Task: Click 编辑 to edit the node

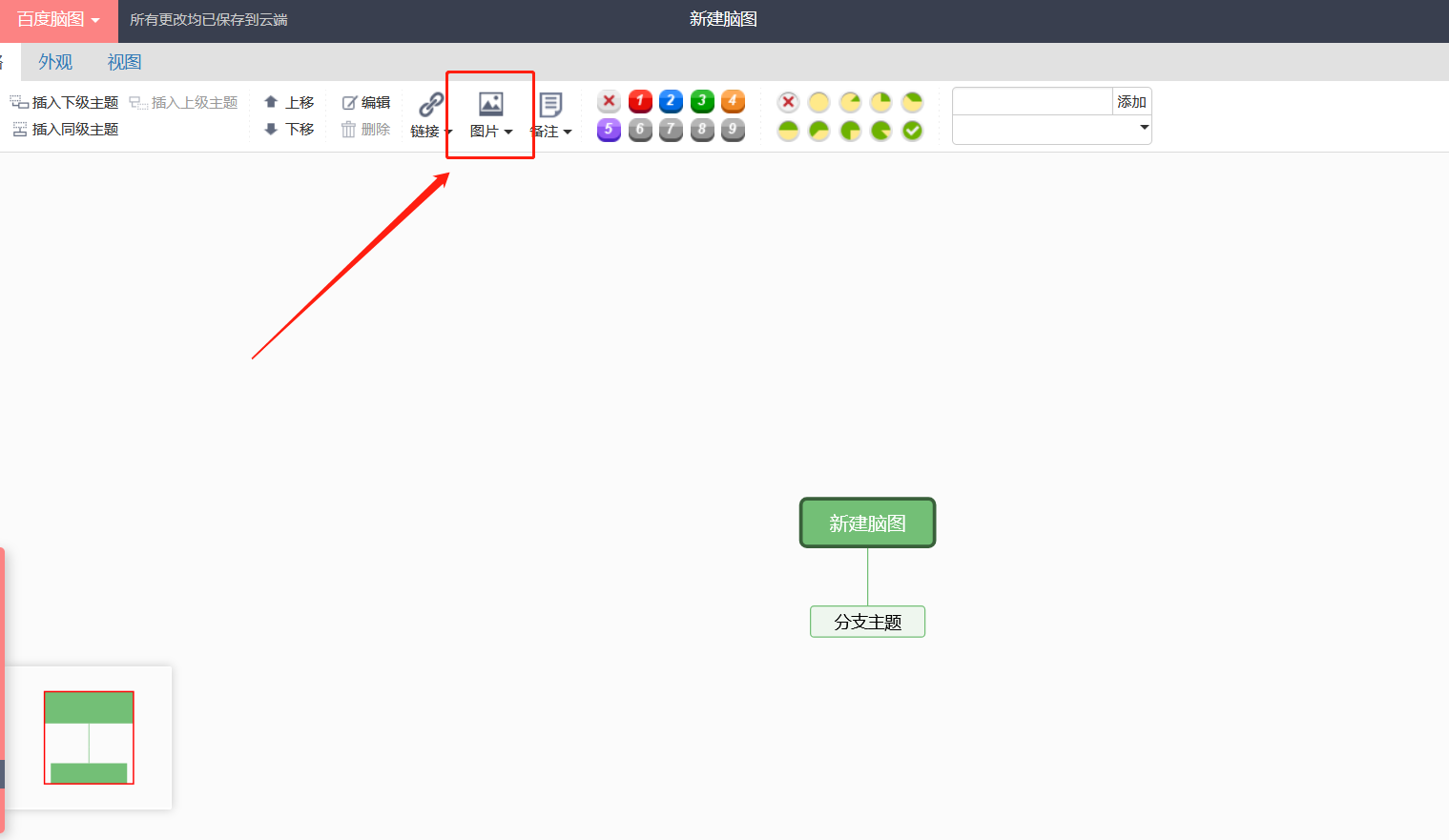Action: (x=366, y=102)
